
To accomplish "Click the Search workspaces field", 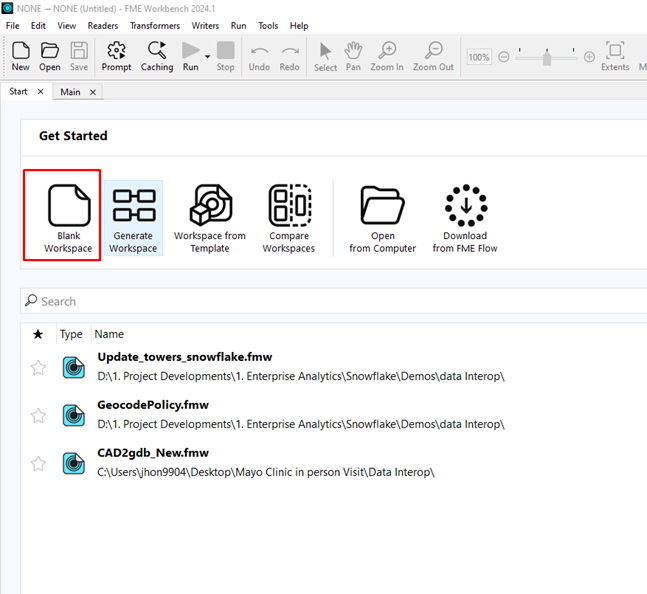I will 333,301.
